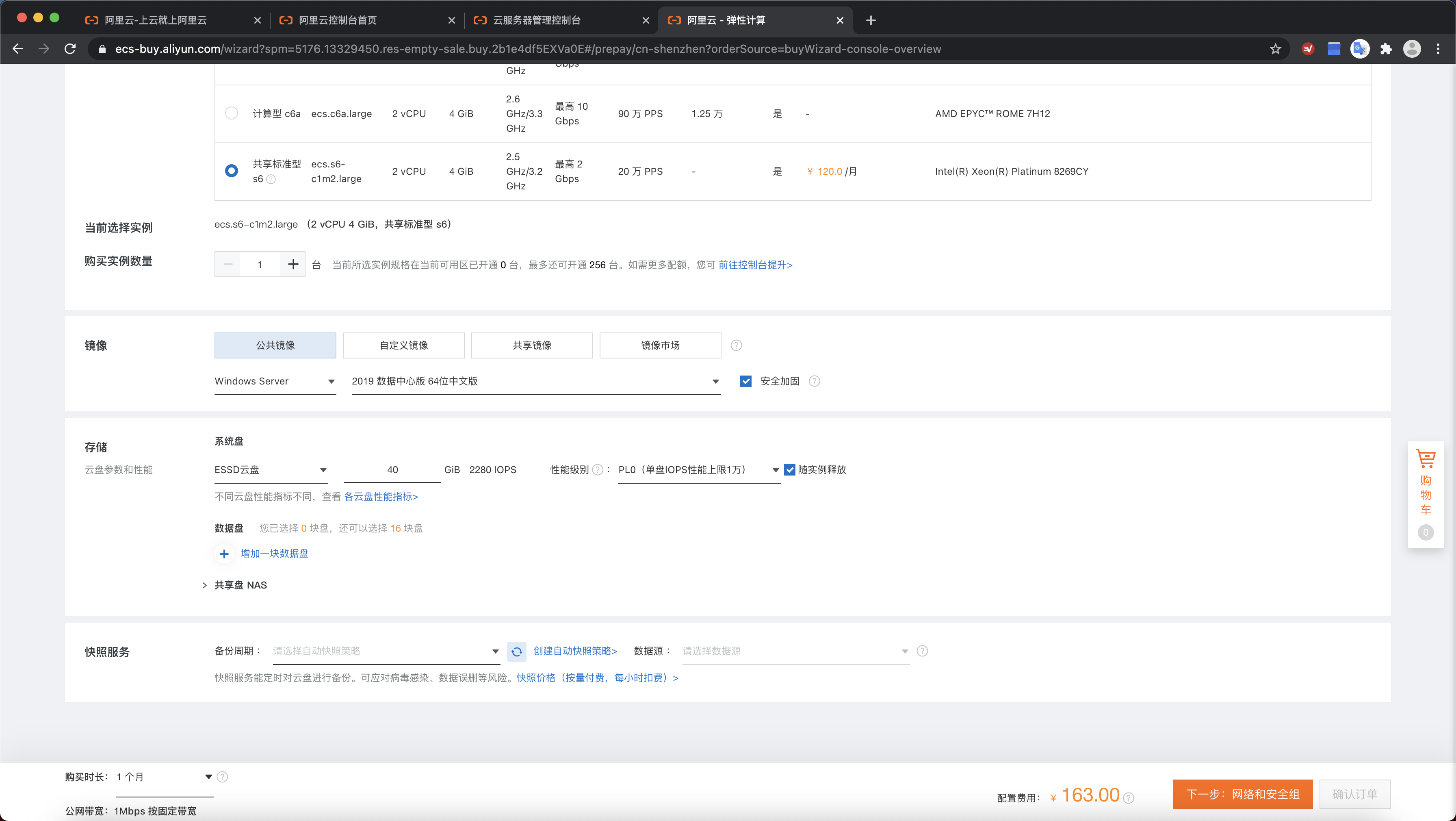Open the Windows Server OS dropdown
This screenshot has height=821, width=1456.
tap(275, 382)
